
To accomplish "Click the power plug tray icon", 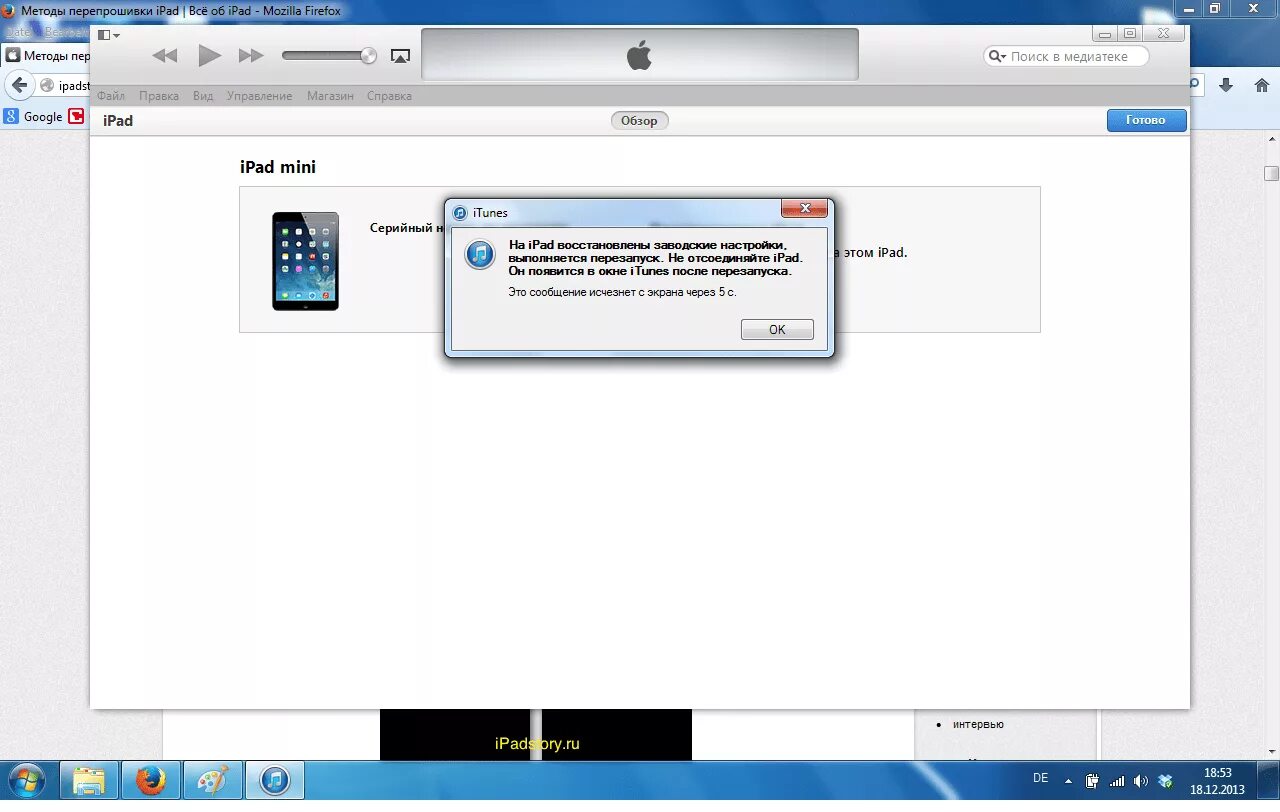I will click(x=1093, y=781).
